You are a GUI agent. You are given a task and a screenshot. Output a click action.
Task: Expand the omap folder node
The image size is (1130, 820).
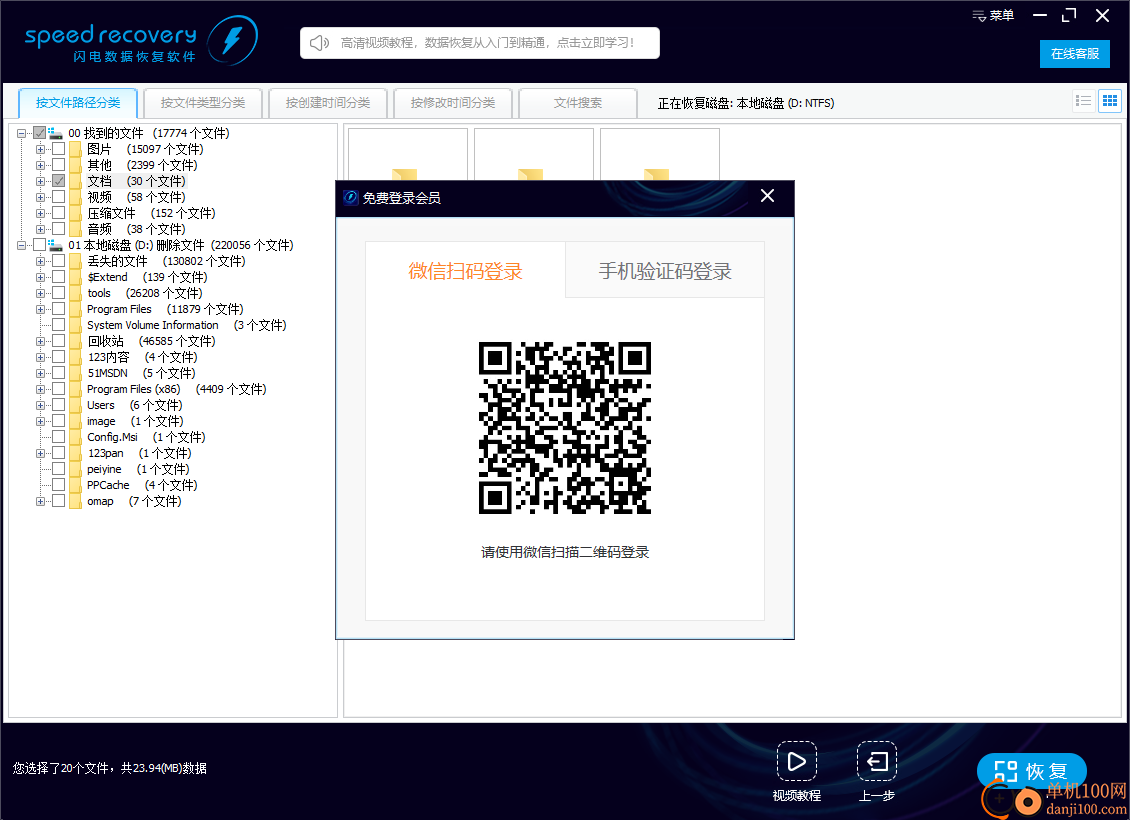[x=40, y=501]
